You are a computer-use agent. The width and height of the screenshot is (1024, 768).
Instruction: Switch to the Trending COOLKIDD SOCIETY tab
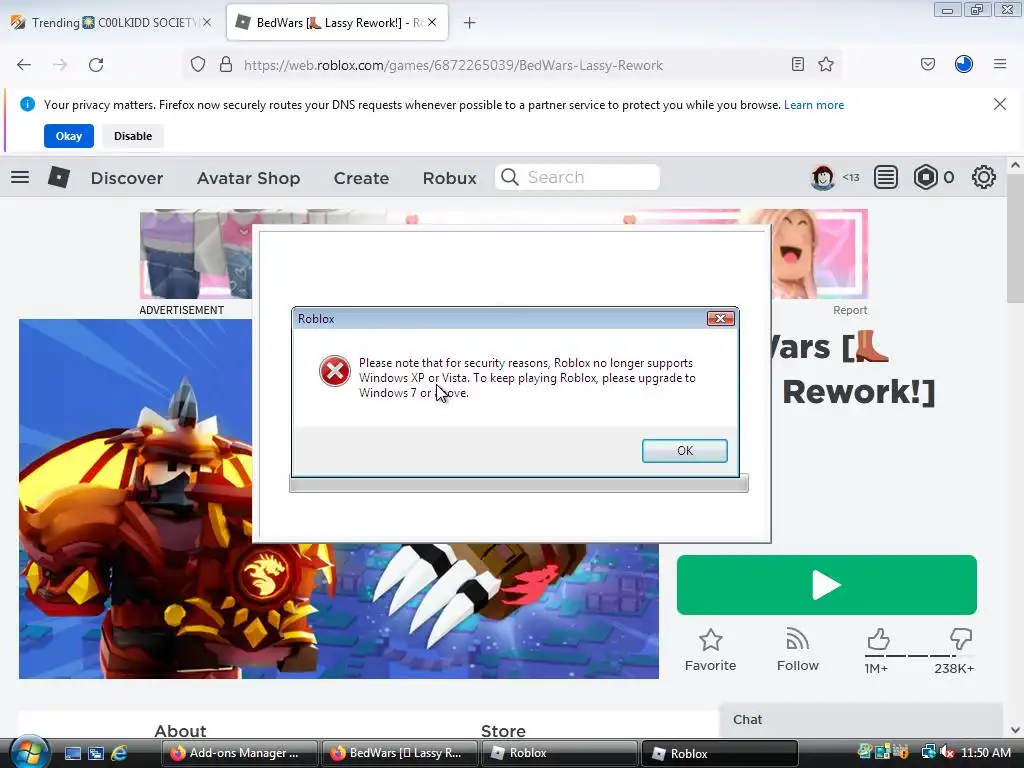pos(111,23)
